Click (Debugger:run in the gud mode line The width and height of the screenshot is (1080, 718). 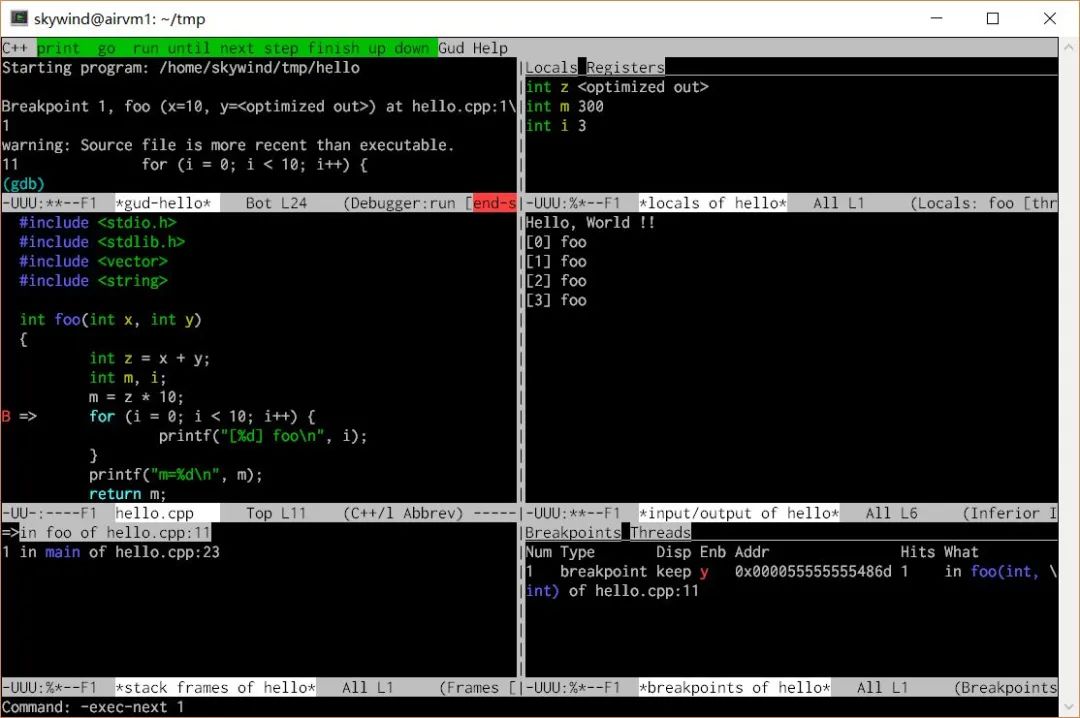click(399, 203)
